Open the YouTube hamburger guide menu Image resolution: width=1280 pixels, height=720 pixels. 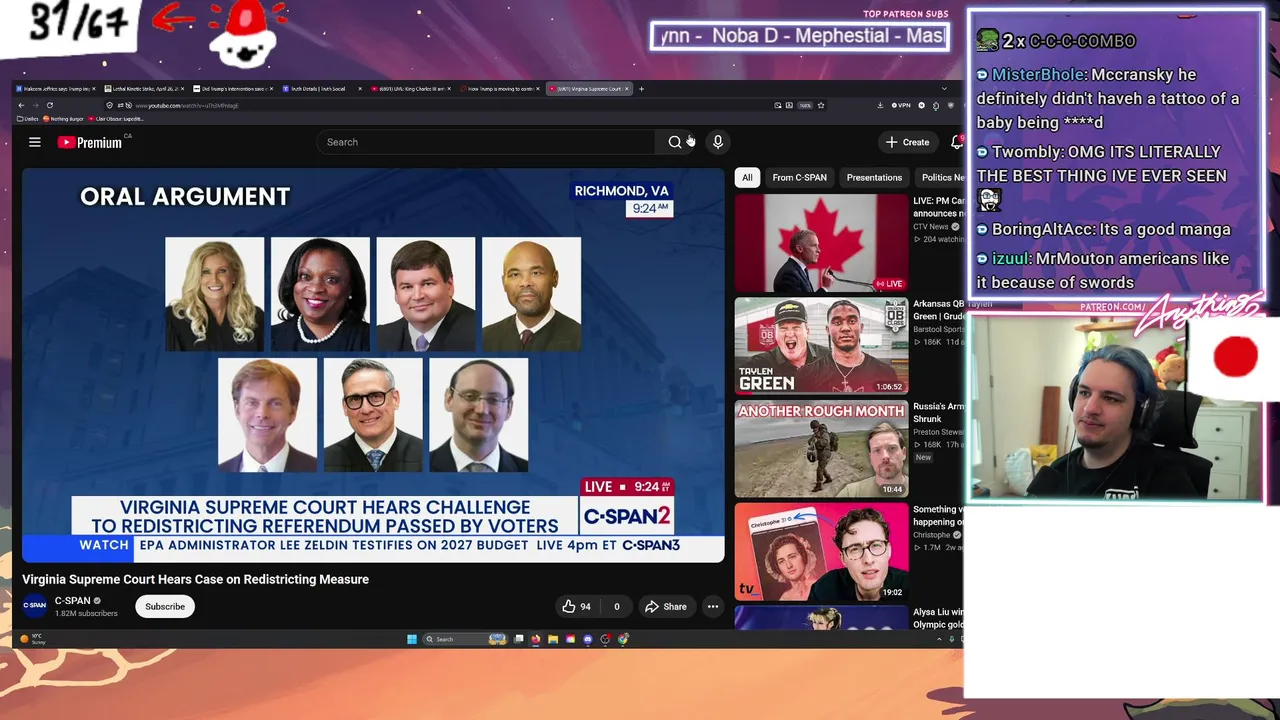(x=35, y=142)
